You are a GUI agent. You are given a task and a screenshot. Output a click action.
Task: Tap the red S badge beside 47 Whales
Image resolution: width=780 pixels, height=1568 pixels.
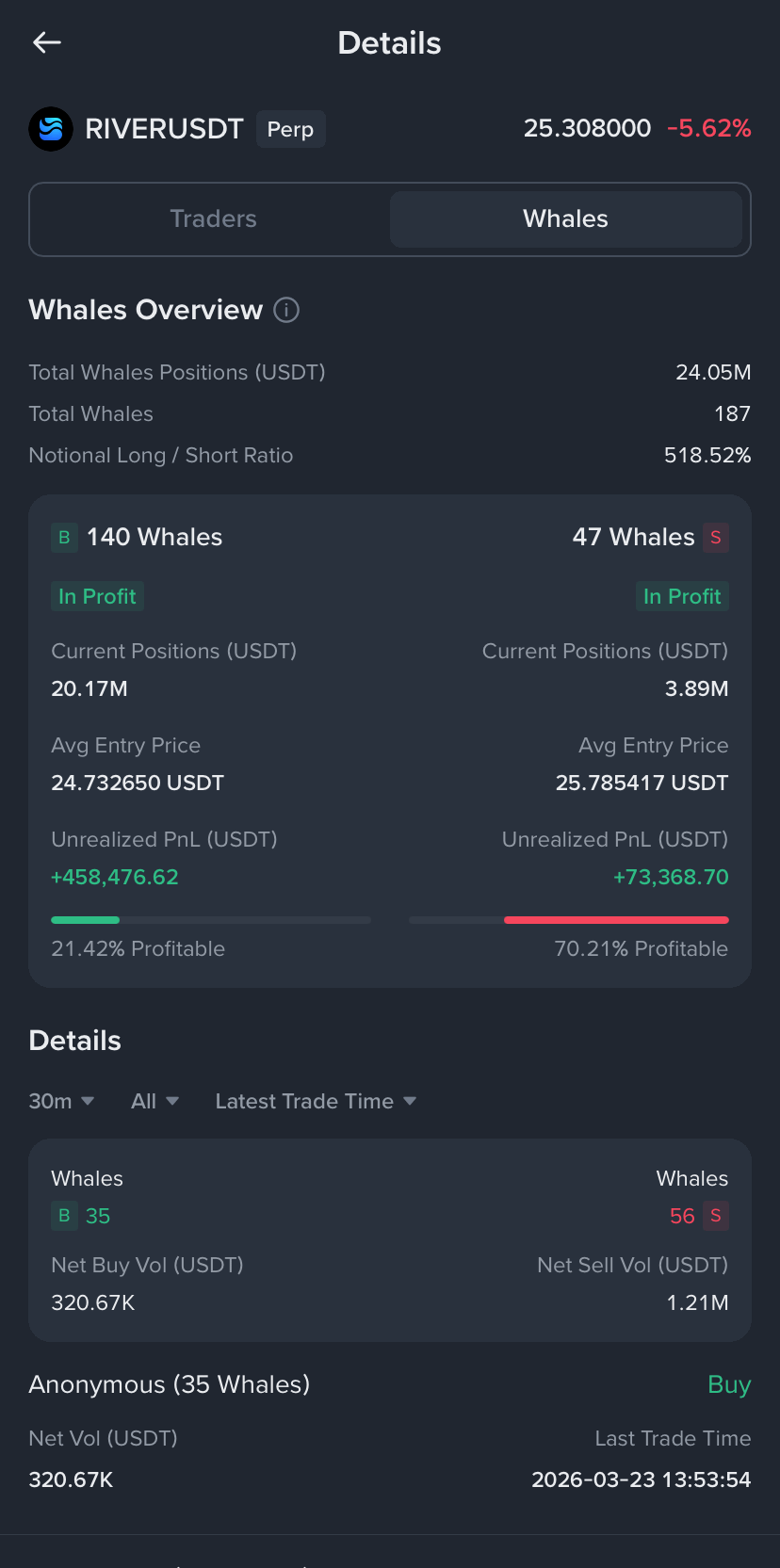716,538
